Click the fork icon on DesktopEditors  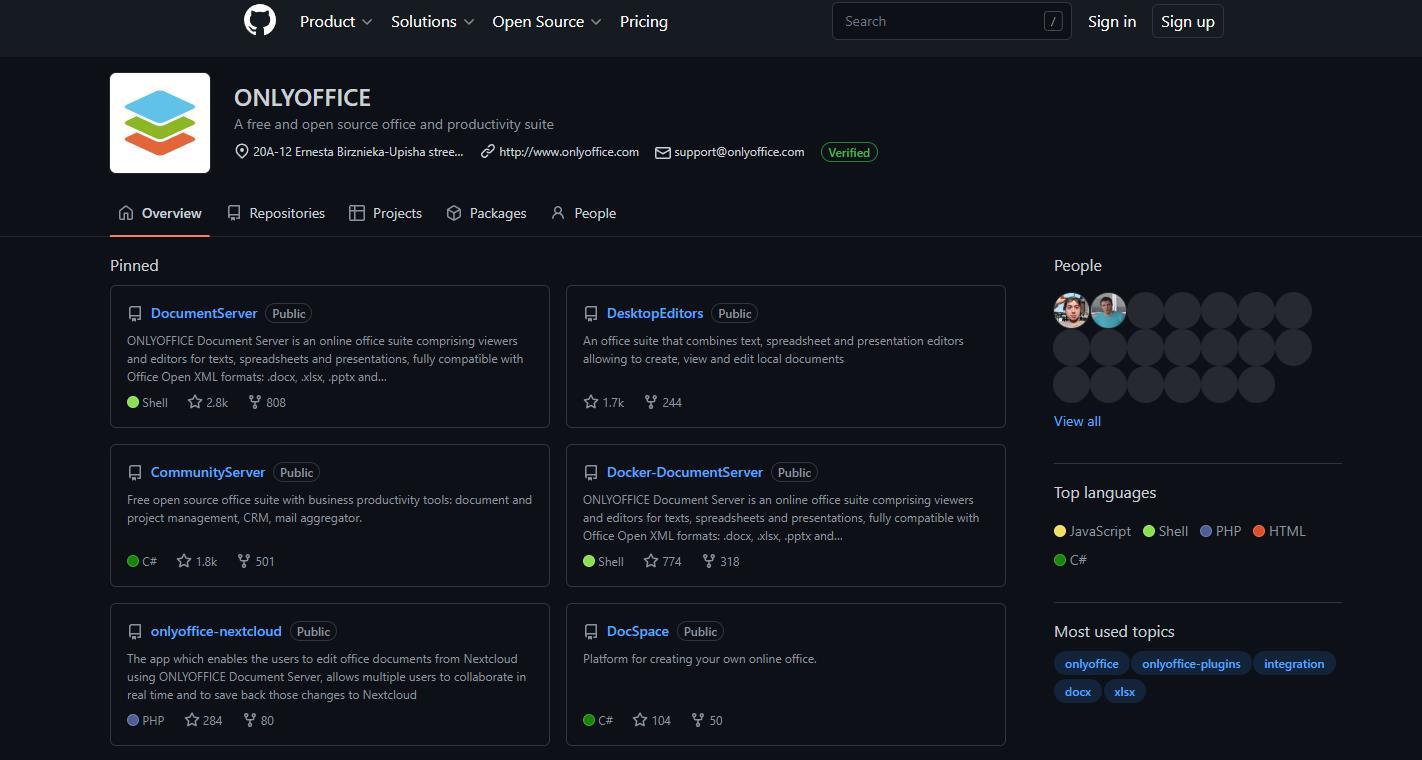pyautogui.click(x=651, y=402)
